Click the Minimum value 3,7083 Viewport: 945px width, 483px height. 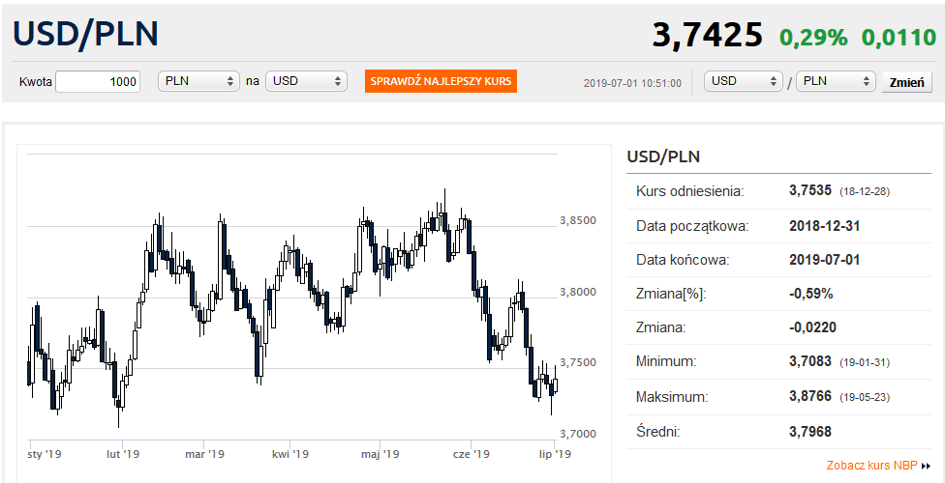click(811, 362)
